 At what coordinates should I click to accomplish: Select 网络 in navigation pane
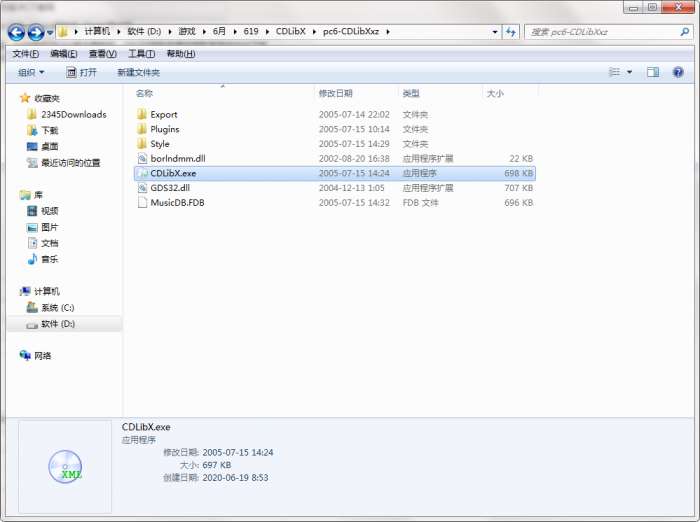point(42,356)
